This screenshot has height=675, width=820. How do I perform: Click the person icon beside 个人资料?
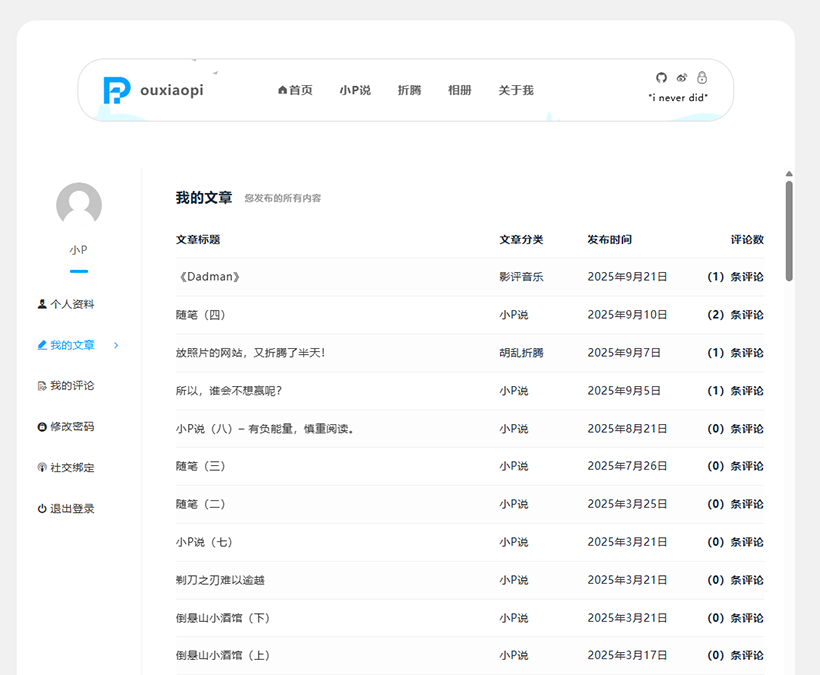click(x=42, y=304)
